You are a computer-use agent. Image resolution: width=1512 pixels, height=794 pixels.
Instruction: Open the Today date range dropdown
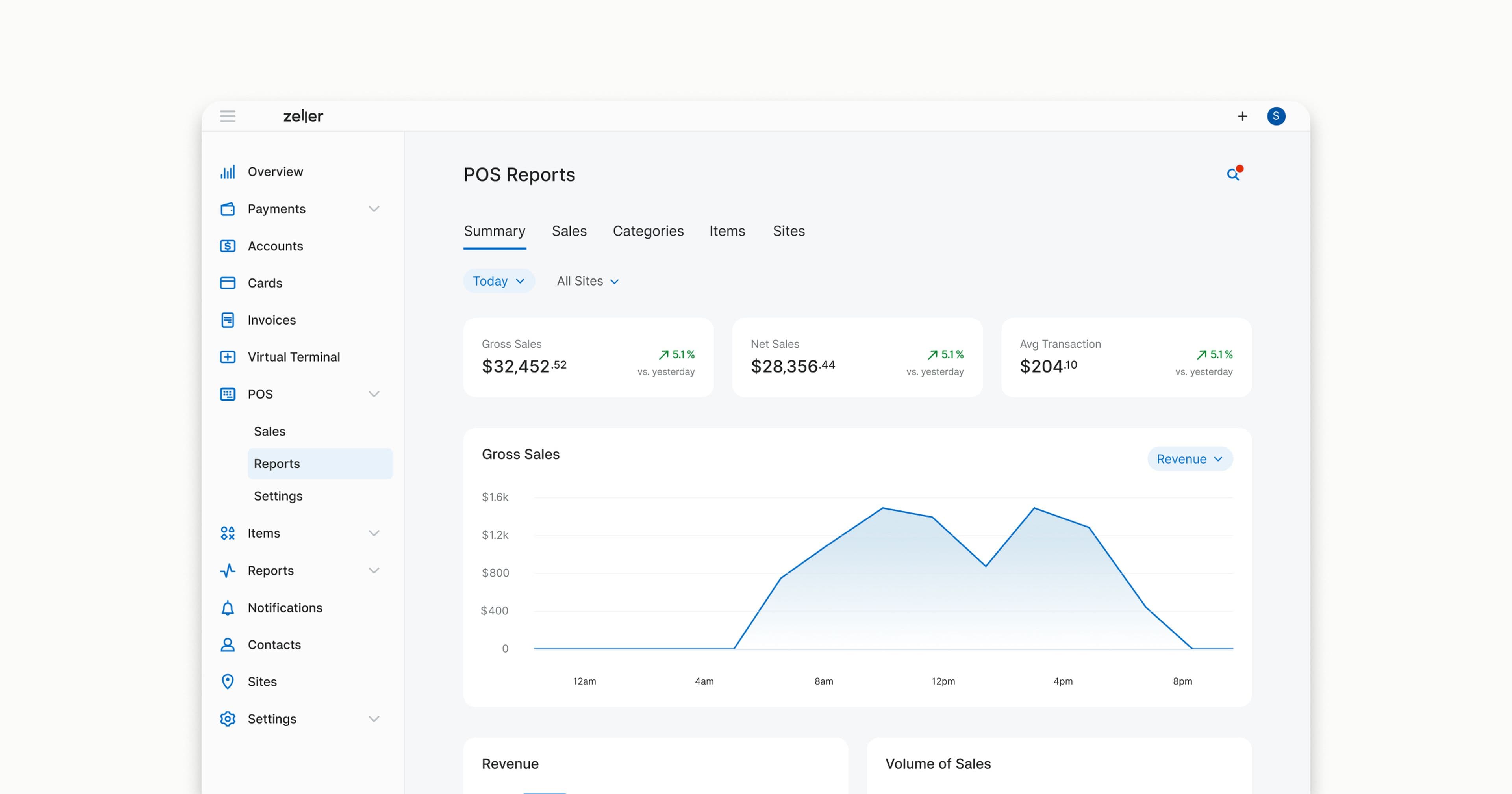(x=499, y=281)
